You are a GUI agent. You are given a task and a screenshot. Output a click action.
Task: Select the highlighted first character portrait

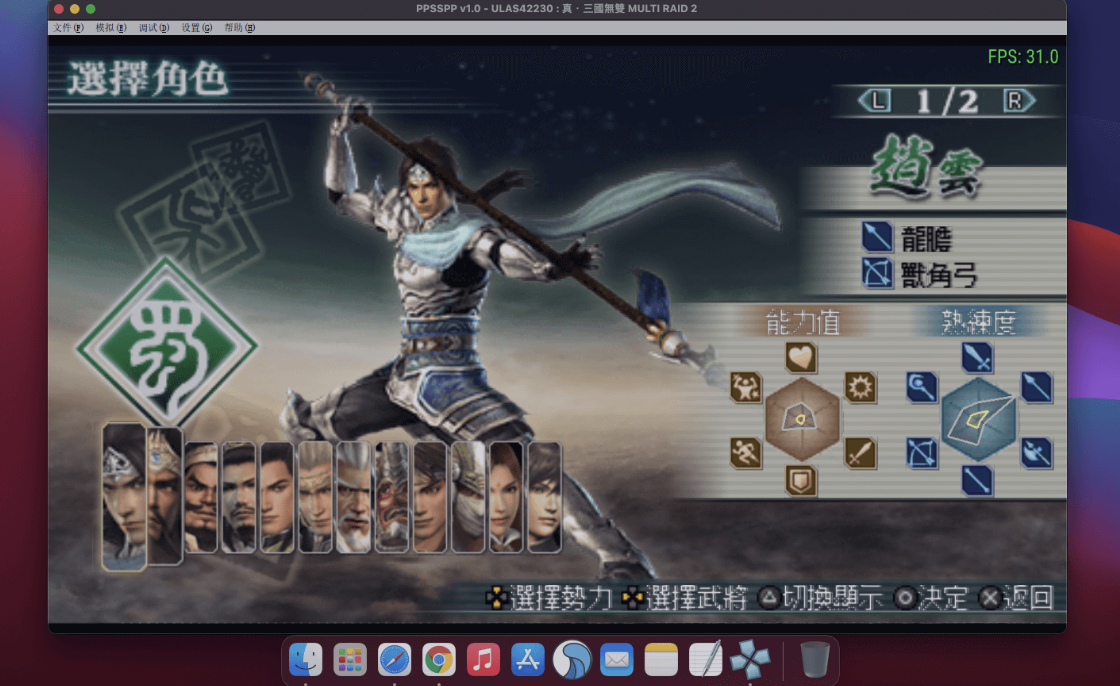tap(123, 494)
